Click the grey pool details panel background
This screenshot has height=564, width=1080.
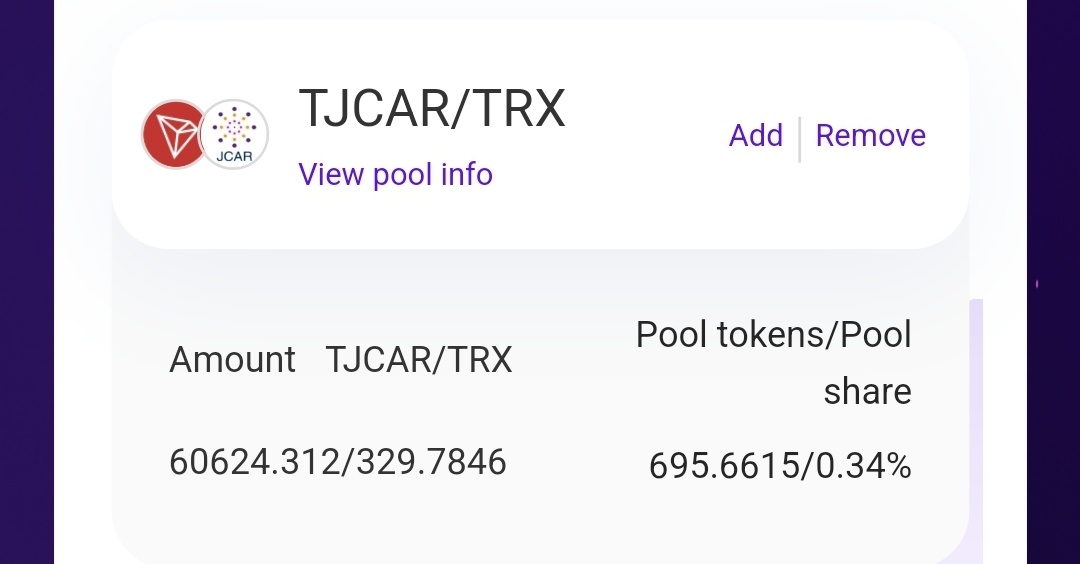tap(540, 523)
